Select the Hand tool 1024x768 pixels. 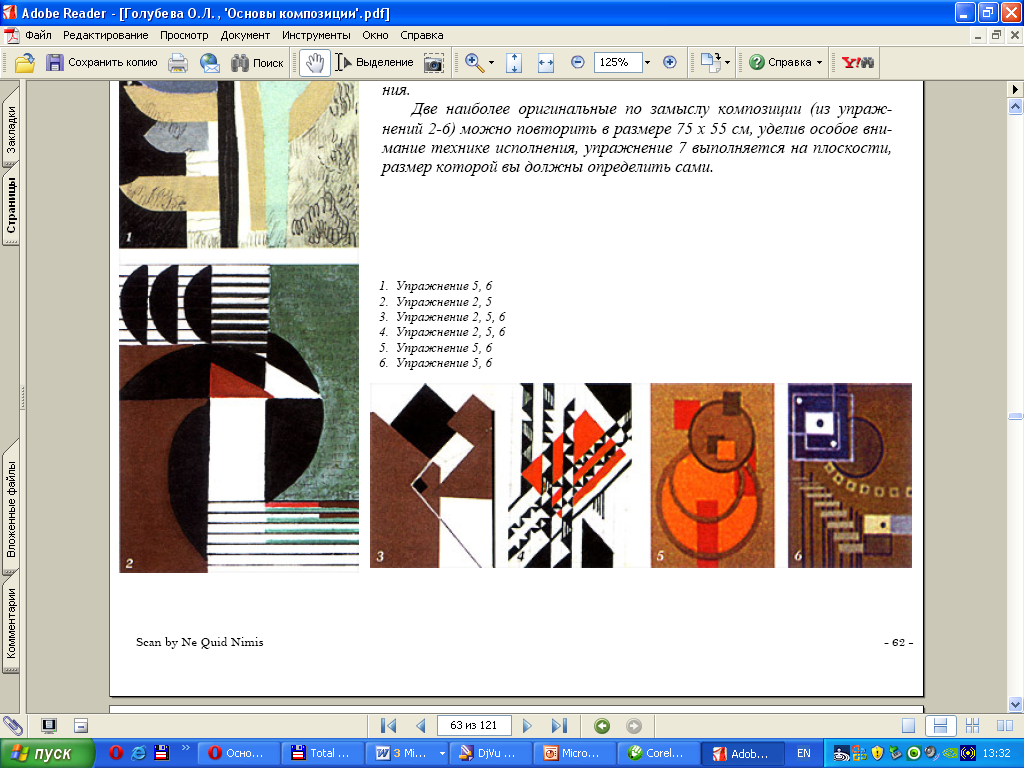click(x=315, y=63)
